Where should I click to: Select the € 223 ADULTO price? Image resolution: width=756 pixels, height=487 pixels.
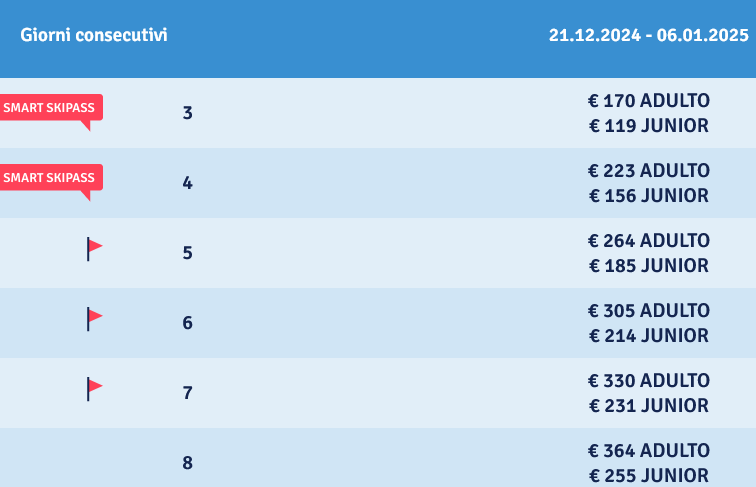pyautogui.click(x=648, y=171)
